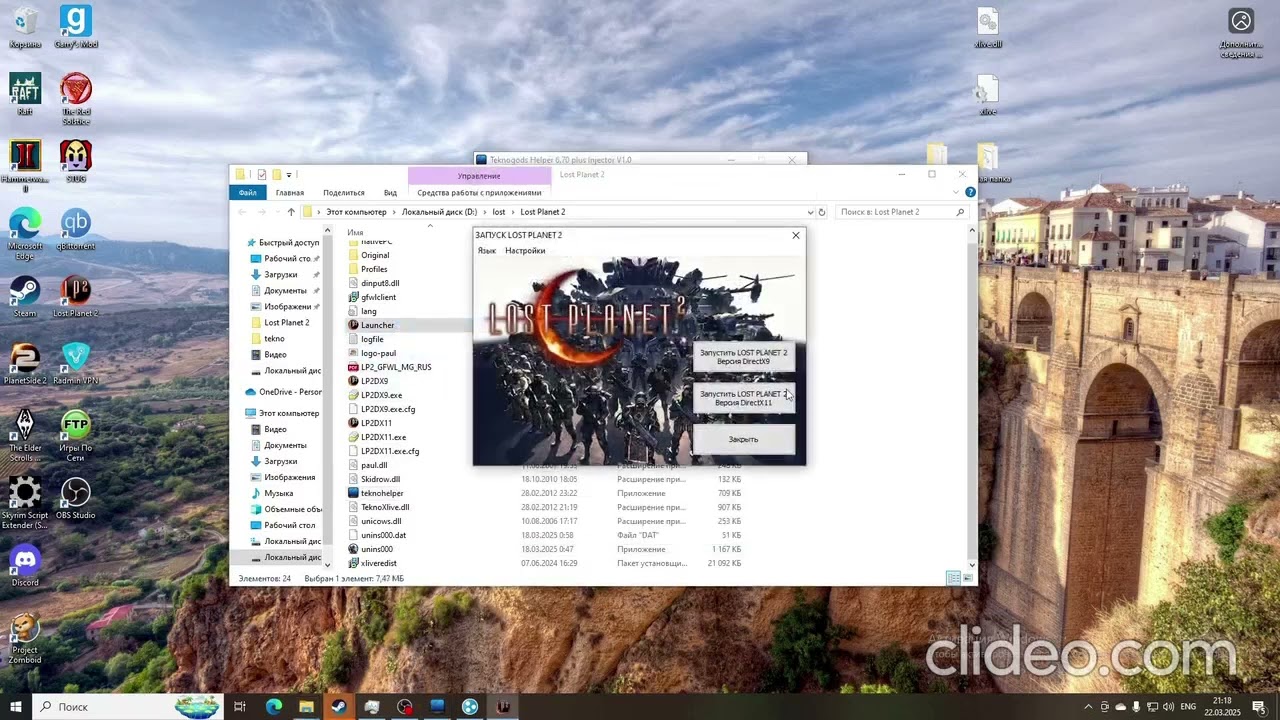Sort files by the Имя column header
This screenshot has height=720, width=1280.
point(355,232)
